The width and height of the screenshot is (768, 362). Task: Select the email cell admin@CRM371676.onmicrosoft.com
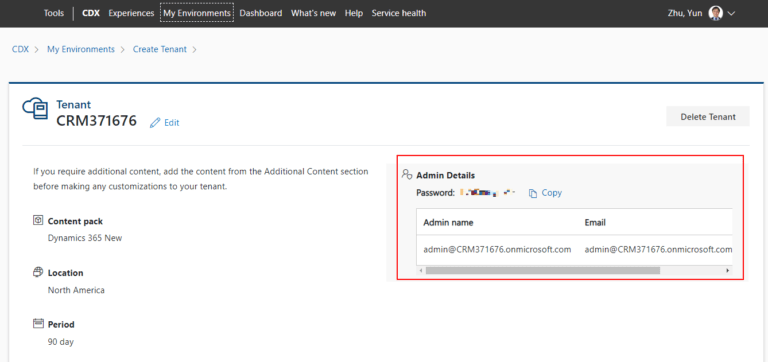click(658, 249)
